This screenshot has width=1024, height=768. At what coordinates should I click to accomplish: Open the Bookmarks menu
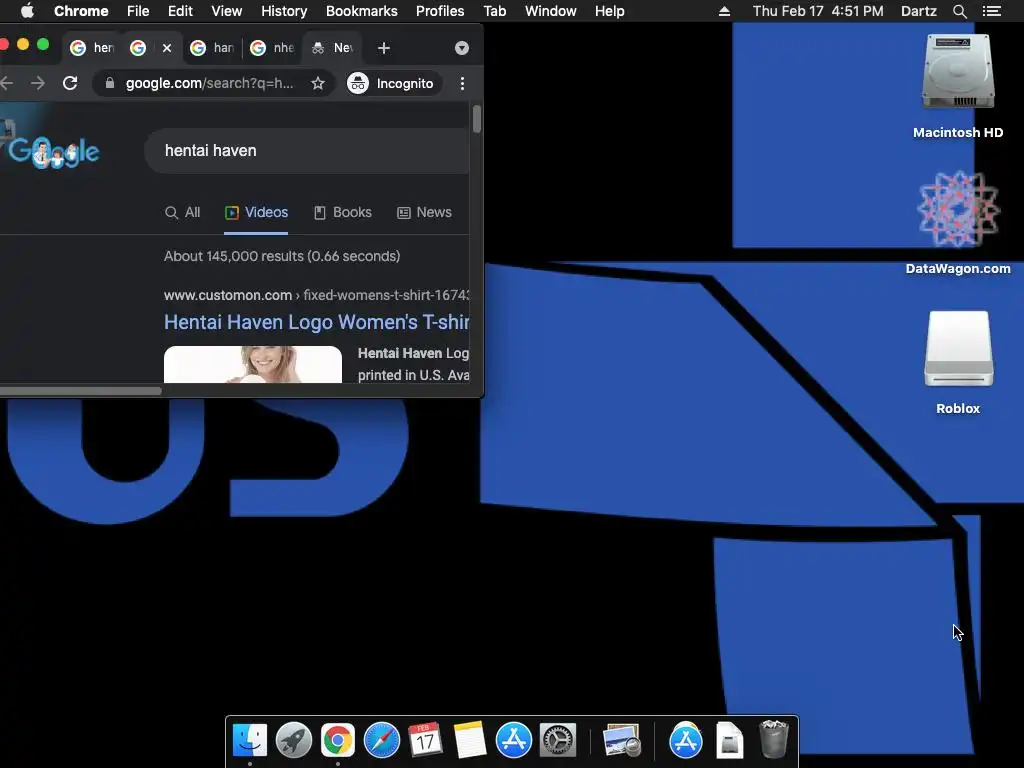click(362, 11)
